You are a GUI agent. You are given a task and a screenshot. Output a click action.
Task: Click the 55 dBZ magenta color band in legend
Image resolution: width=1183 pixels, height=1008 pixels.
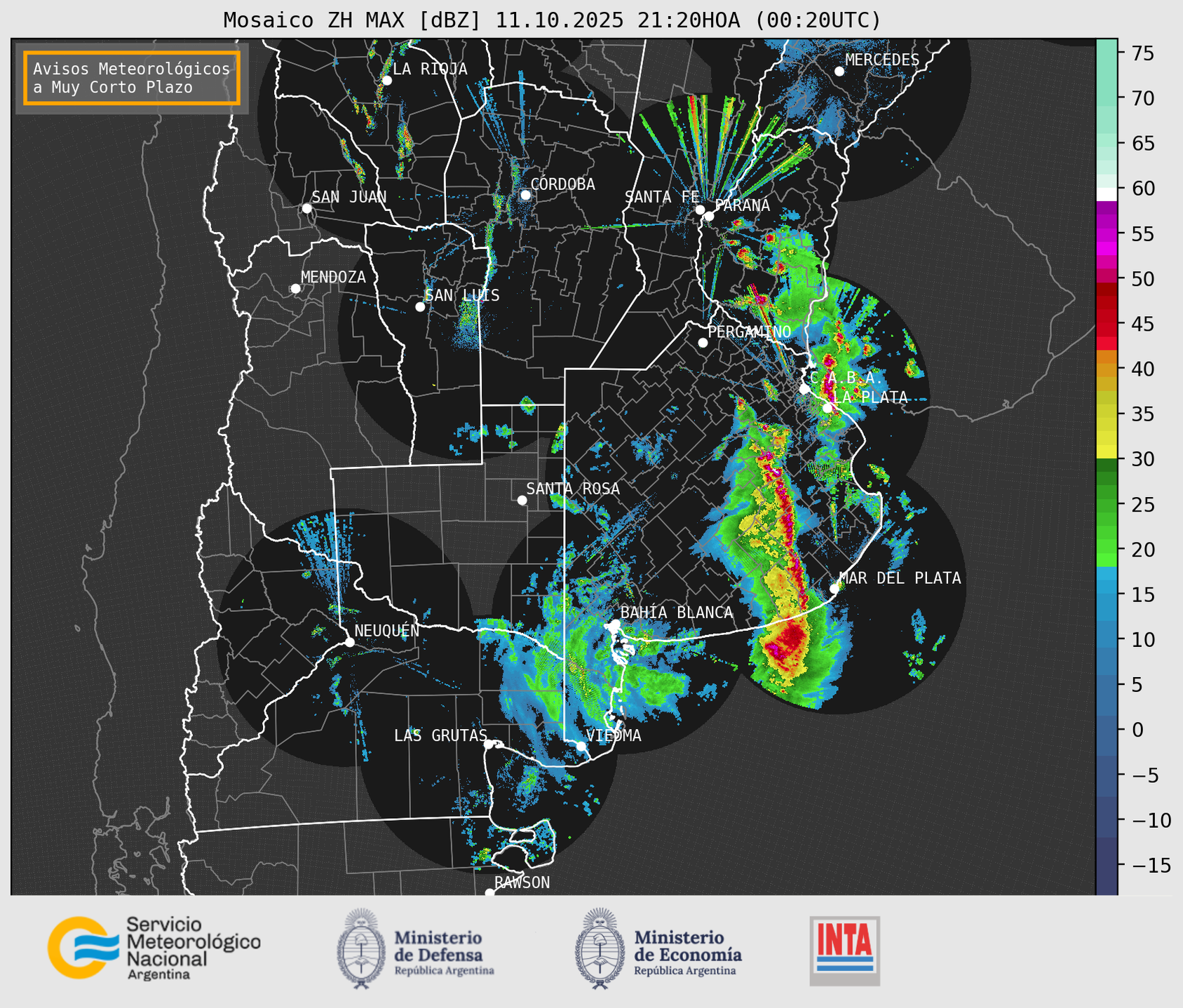1107,234
